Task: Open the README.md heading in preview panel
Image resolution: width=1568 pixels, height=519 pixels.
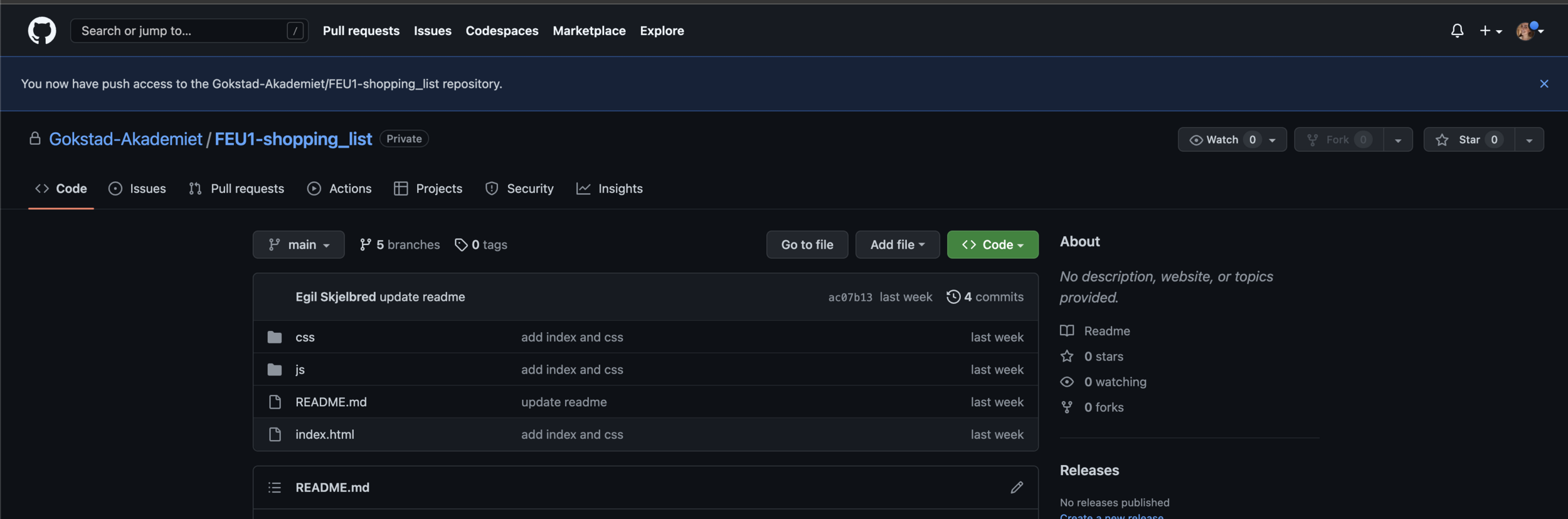Action: coord(332,487)
